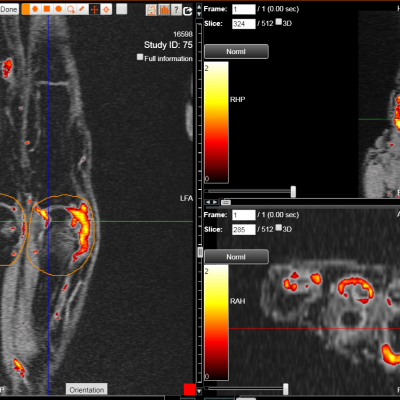
Task: Open the colorful atlas overlay icon
Action: click(x=151, y=10)
